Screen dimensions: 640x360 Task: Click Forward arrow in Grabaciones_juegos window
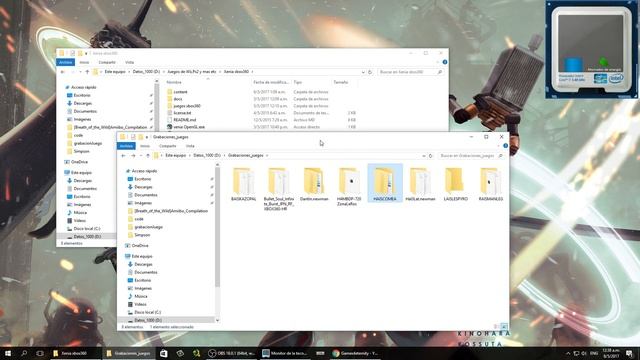click(133, 156)
